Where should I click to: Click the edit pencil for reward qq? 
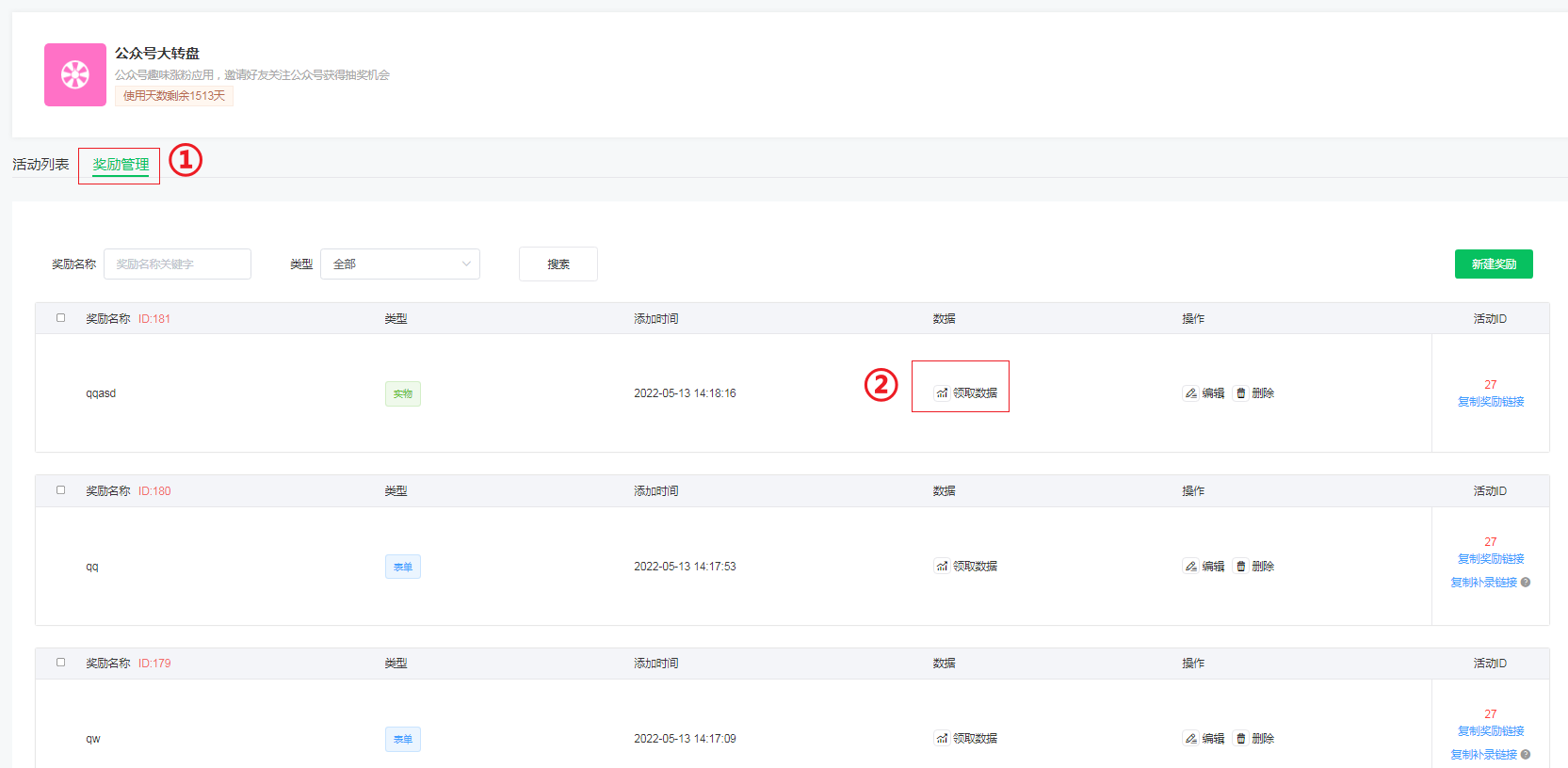tap(1191, 567)
